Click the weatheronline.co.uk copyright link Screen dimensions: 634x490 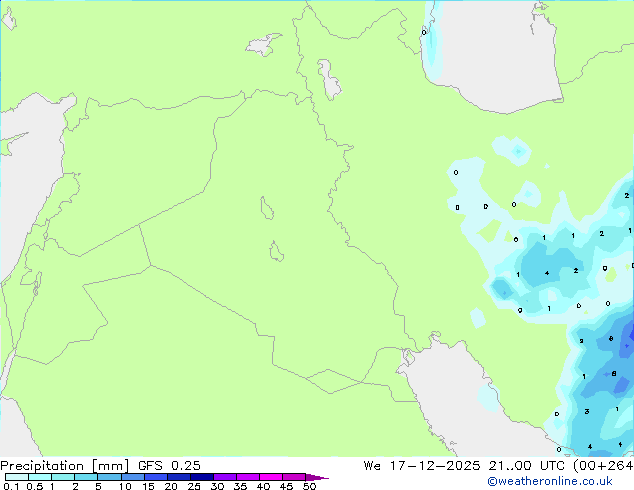click(550, 481)
